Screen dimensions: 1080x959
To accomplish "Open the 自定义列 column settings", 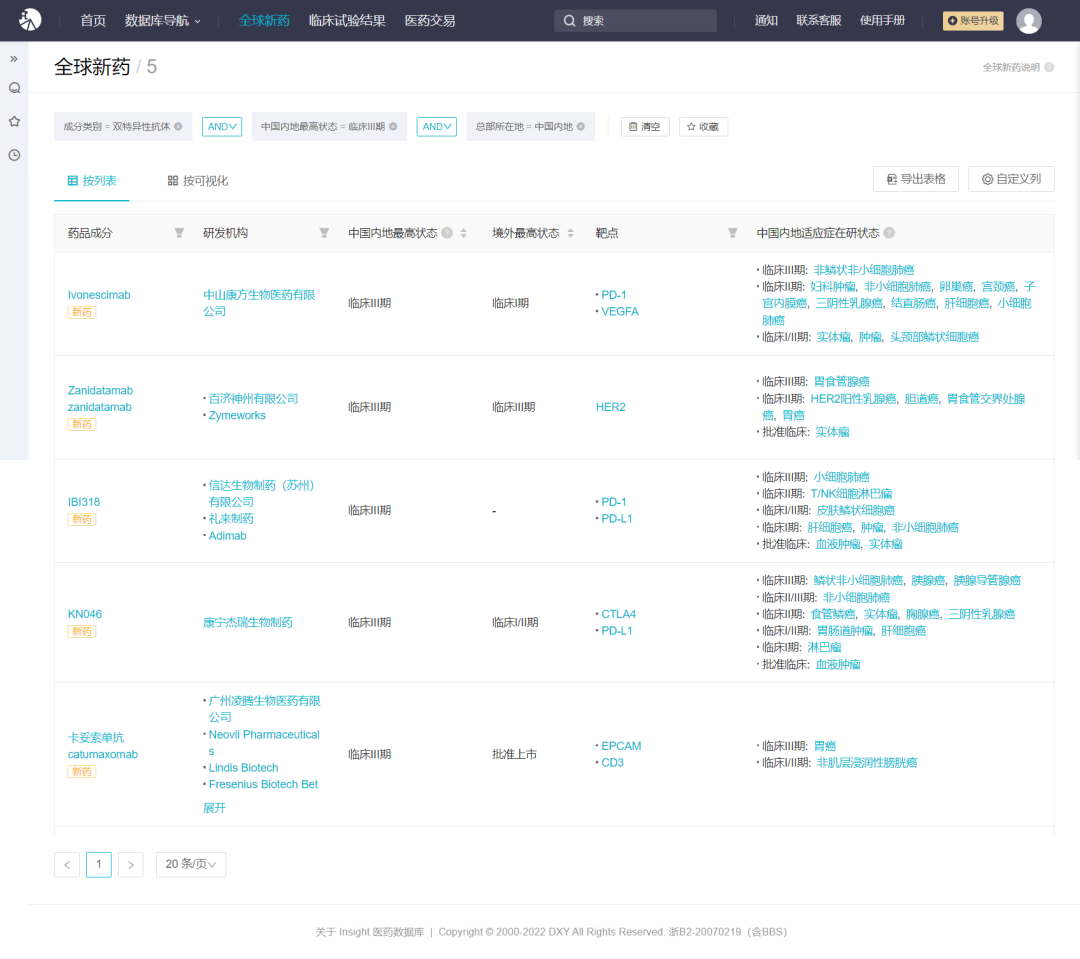I will [x=1011, y=179].
